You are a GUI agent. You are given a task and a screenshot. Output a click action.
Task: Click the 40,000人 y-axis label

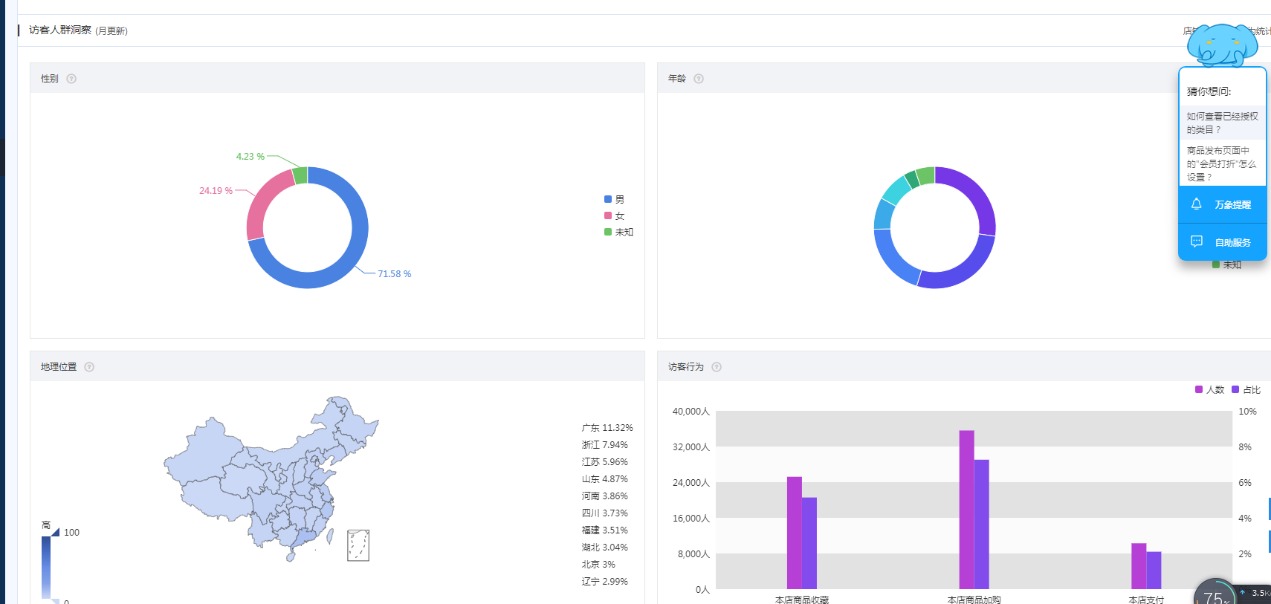(x=689, y=412)
